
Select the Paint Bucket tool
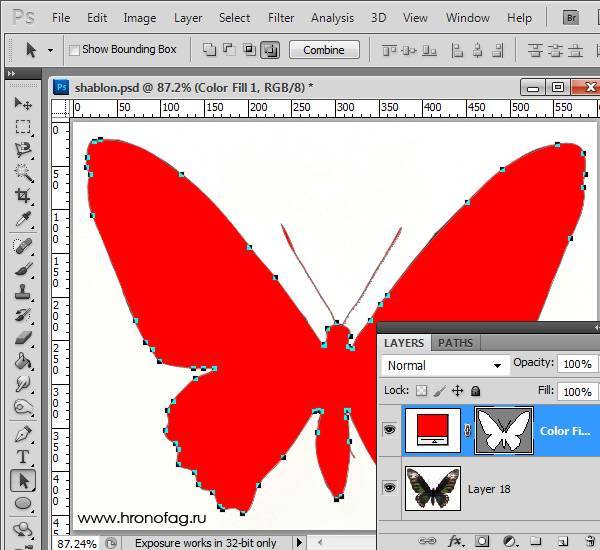coord(23,361)
